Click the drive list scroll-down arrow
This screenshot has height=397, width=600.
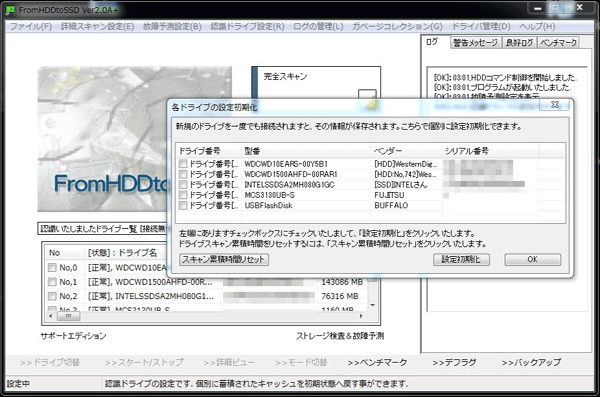pos(372,305)
